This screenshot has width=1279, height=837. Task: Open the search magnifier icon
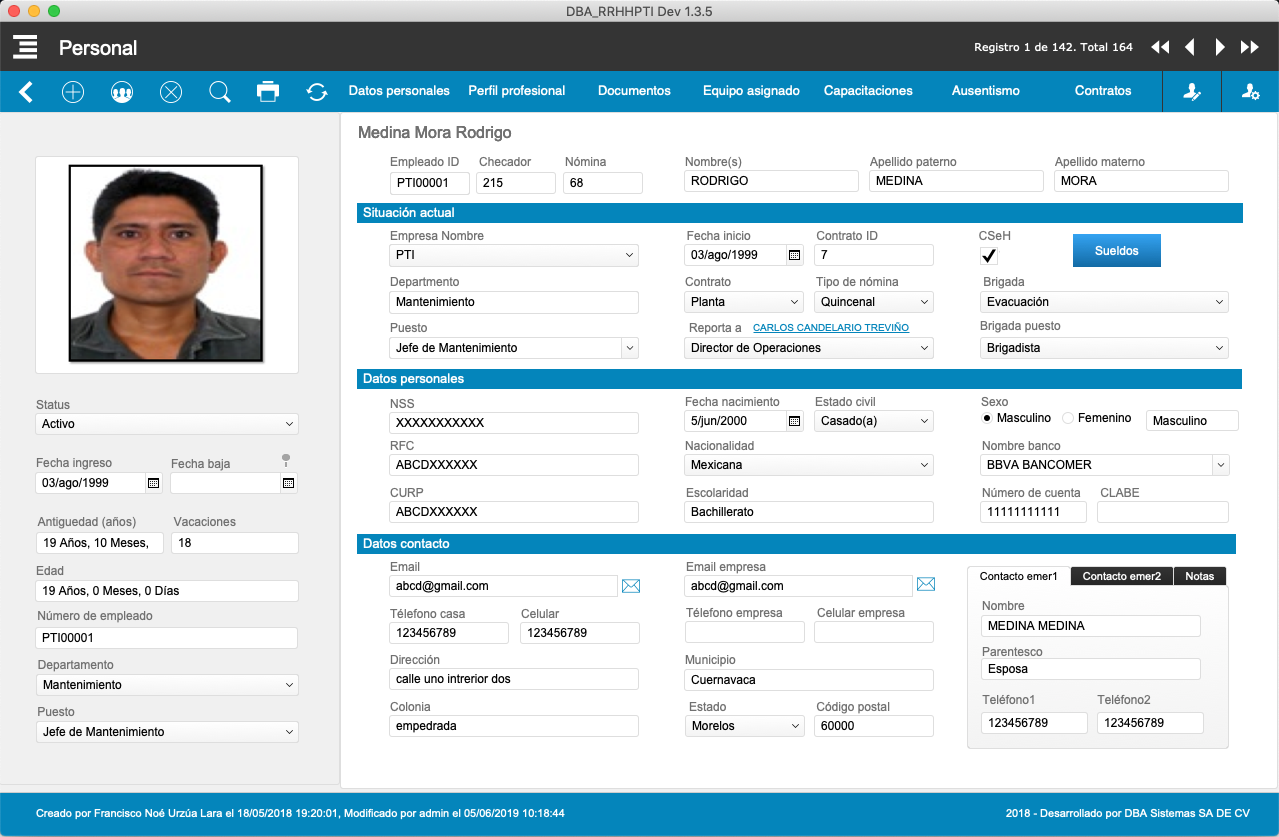click(220, 92)
